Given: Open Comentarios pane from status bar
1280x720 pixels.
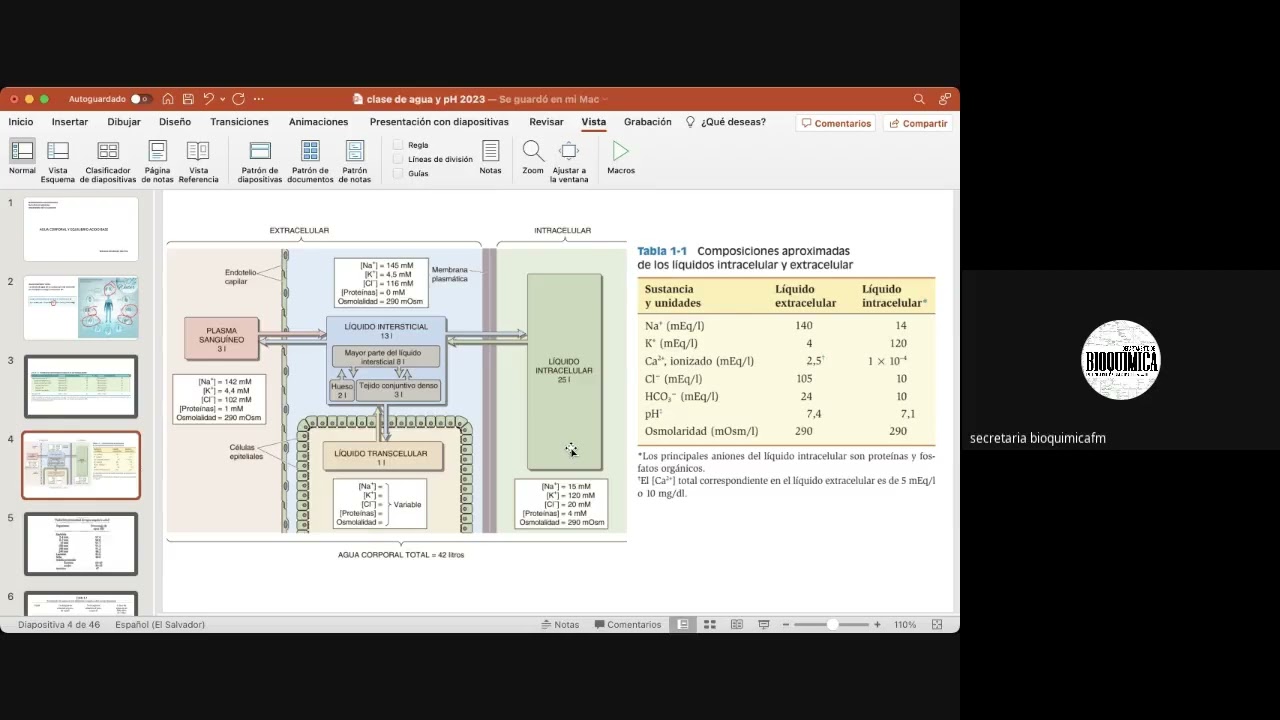Looking at the screenshot, I should (x=627, y=624).
